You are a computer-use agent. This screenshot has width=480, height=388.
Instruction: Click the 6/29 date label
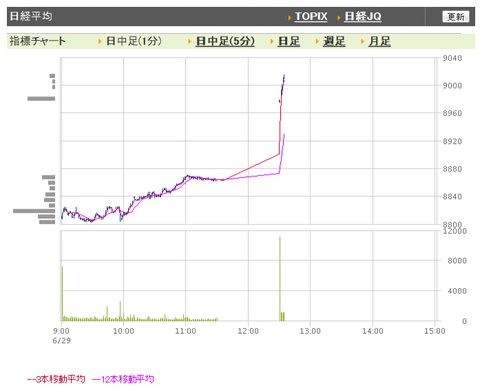[62, 341]
